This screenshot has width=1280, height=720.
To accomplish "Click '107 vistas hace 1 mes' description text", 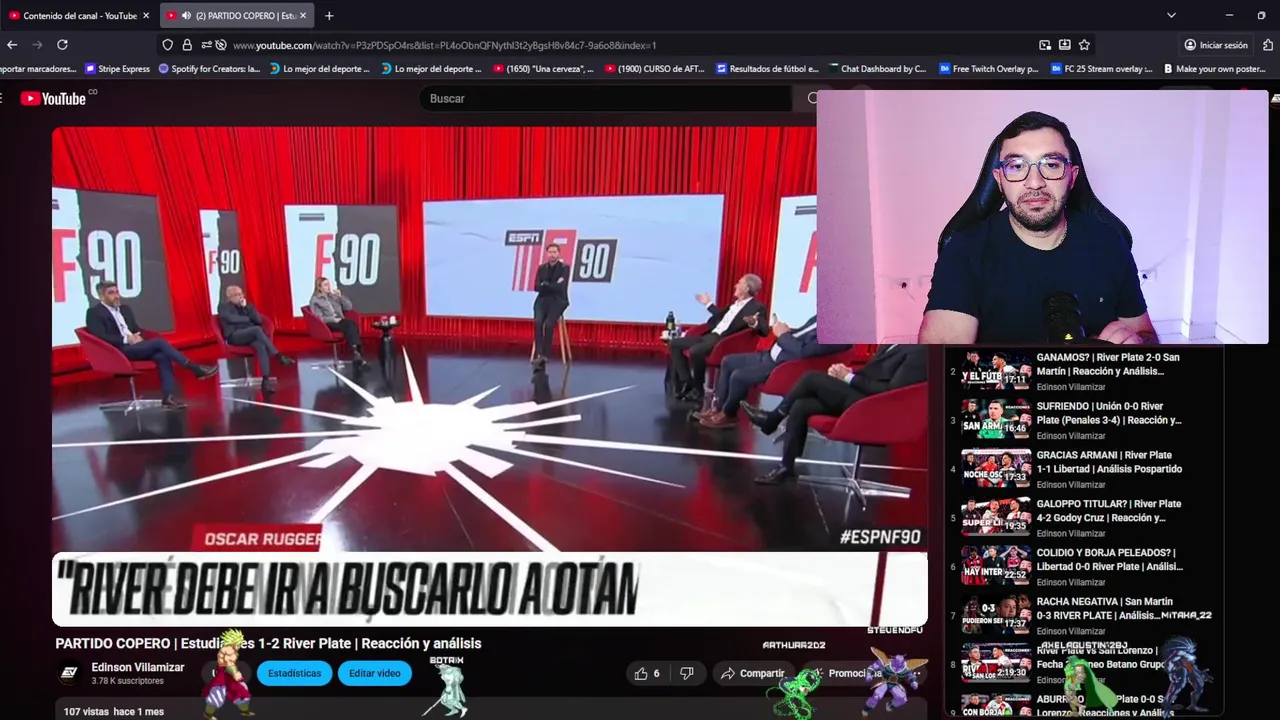I will [x=113, y=712].
